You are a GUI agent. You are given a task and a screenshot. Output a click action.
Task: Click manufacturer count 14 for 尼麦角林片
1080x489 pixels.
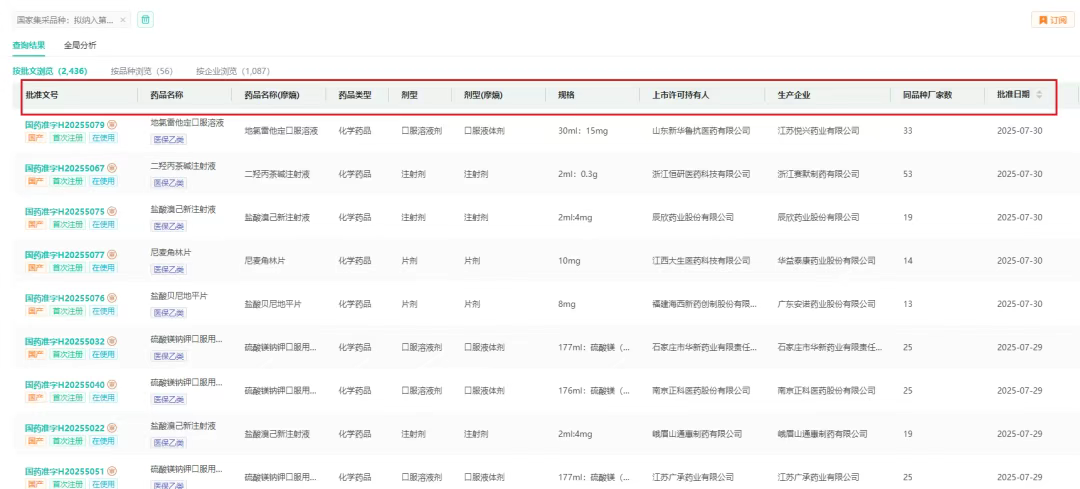click(908, 260)
